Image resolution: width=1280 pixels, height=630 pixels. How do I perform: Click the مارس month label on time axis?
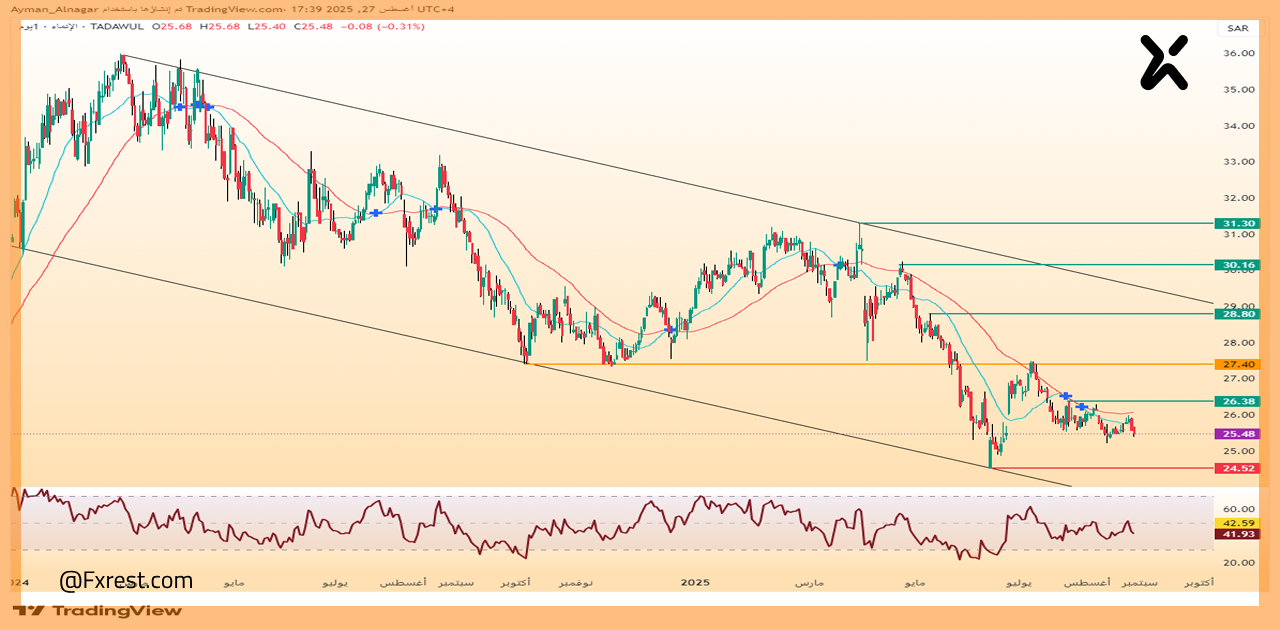[810, 582]
